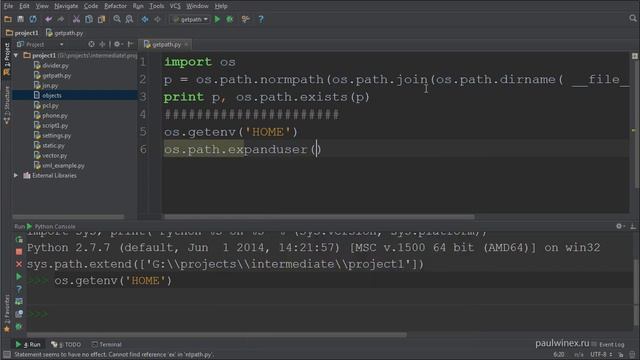Select xml_example.py in project tree
Image resolution: width=640 pixels, height=360 pixels.
pos(59,166)
